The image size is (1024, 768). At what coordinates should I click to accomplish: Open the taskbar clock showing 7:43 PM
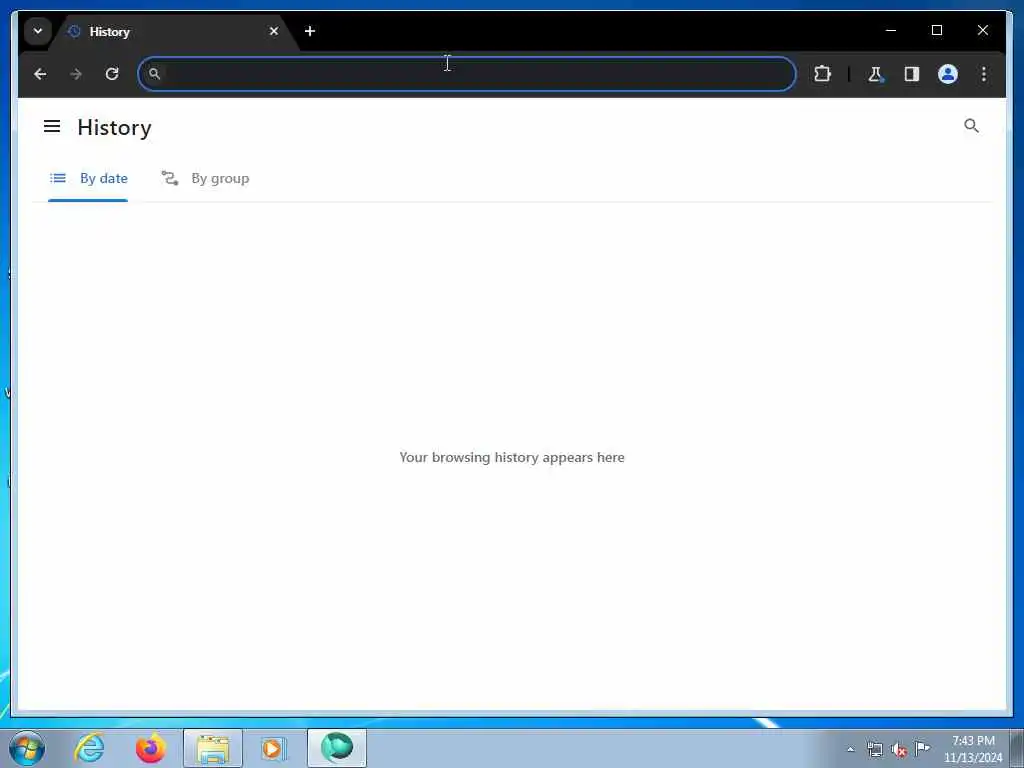click(973, 749)
